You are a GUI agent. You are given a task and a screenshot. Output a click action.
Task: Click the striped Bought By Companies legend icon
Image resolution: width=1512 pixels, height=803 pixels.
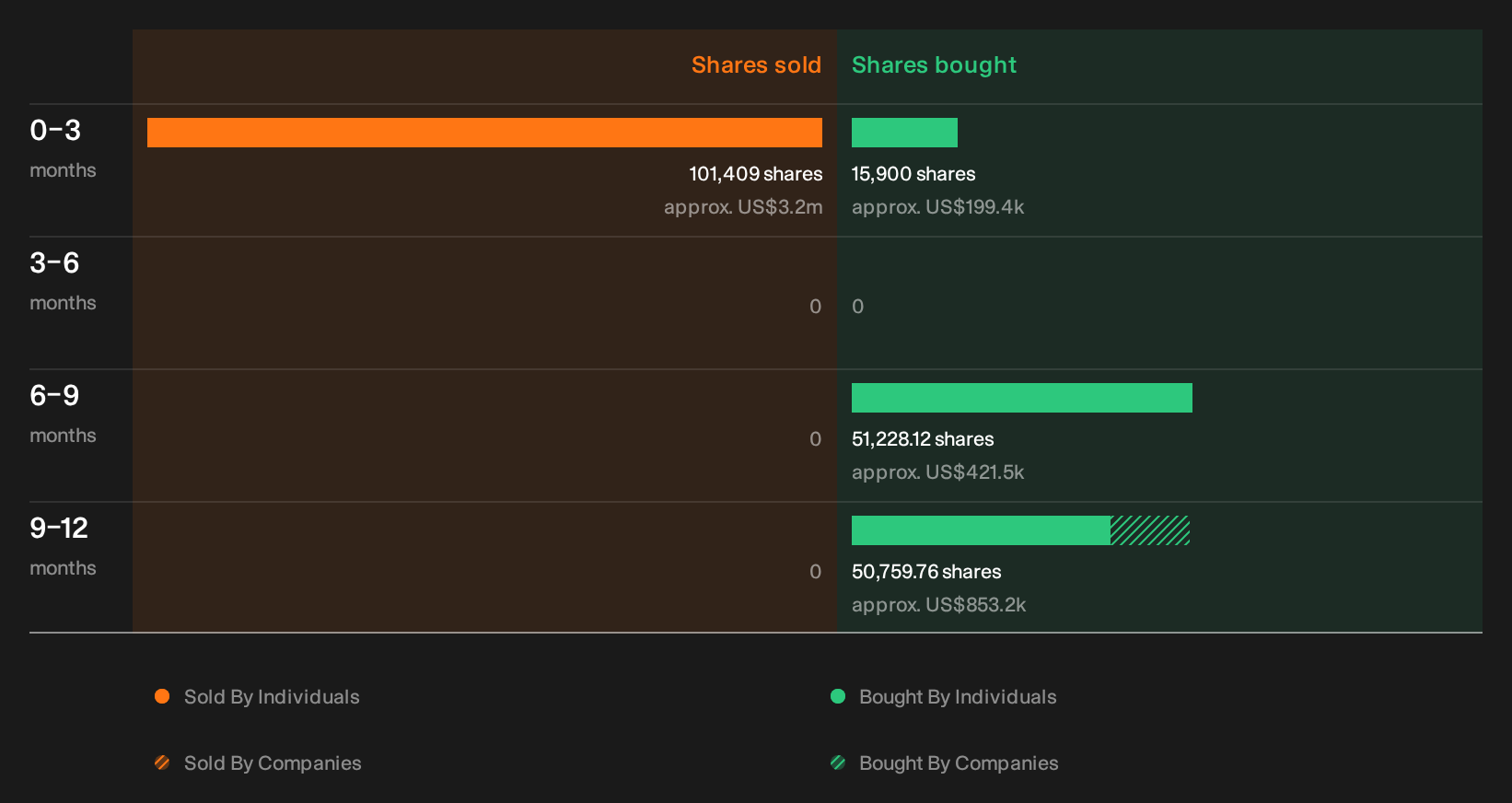coord(838,762)
